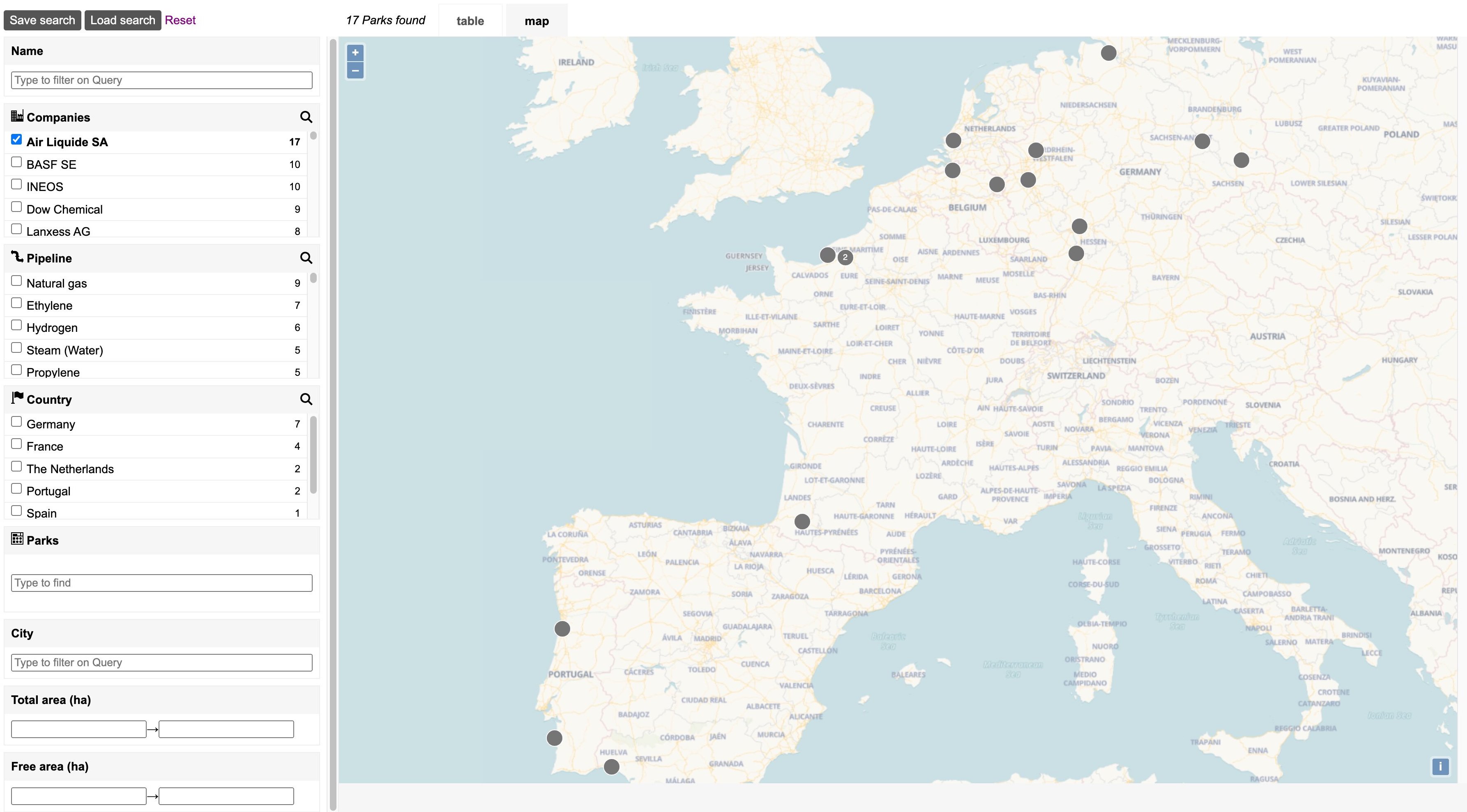Click the flag icon next to Country
Viewport: 1467px width, 812px height.
coord(16,398)
